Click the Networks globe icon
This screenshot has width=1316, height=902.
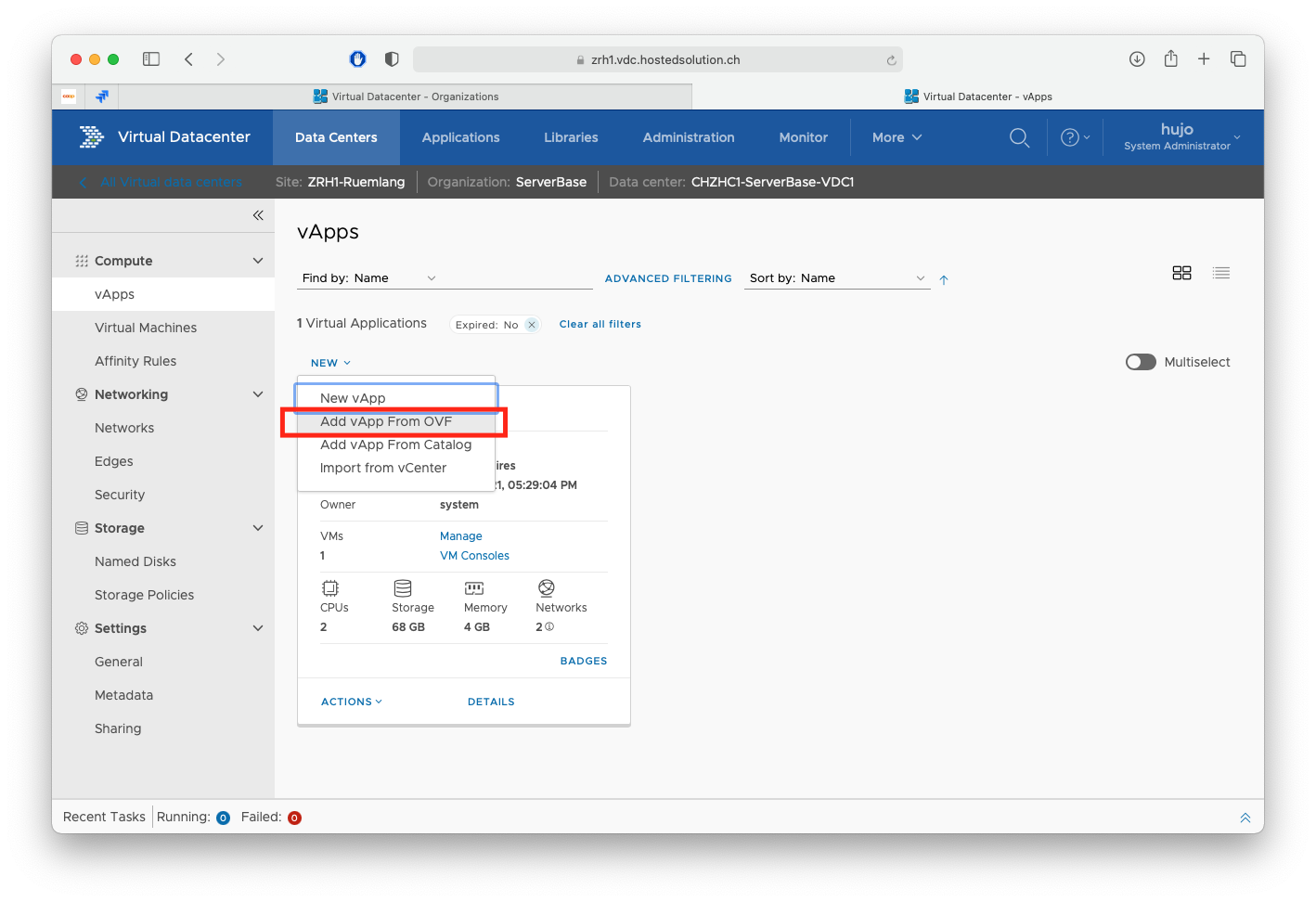pyautogui.click(x=547, y=588)
